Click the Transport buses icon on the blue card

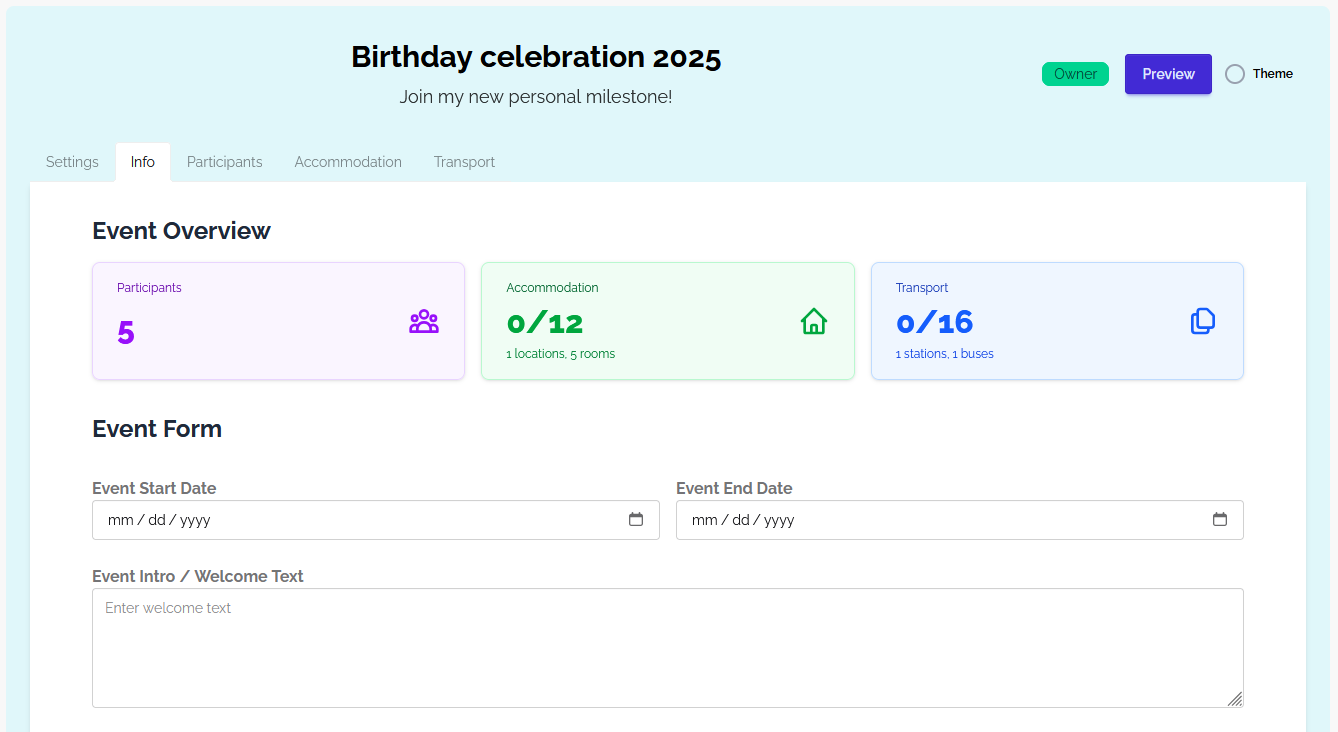tap(1202, 321)
